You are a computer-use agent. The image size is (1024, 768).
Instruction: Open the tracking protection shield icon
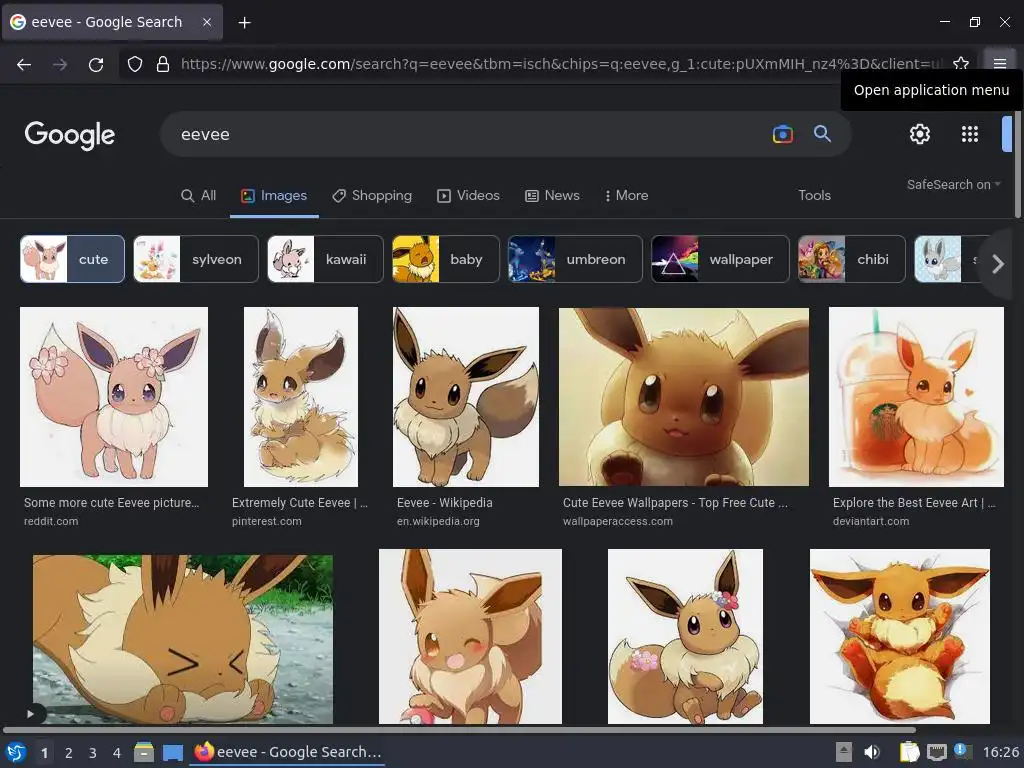pos(135,64)
